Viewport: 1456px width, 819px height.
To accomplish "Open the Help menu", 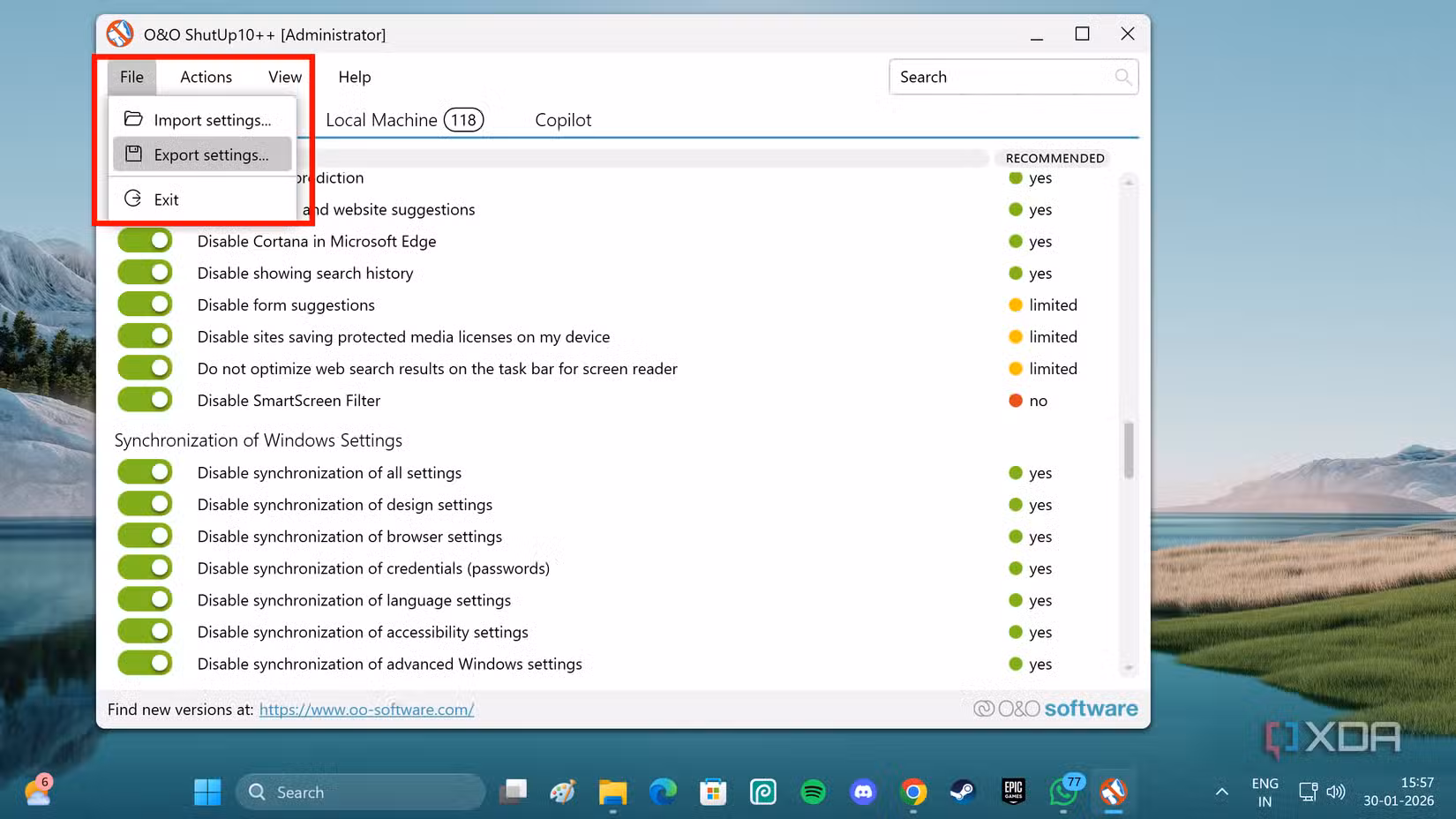I will pyautogui.click(x=355, y=77).
